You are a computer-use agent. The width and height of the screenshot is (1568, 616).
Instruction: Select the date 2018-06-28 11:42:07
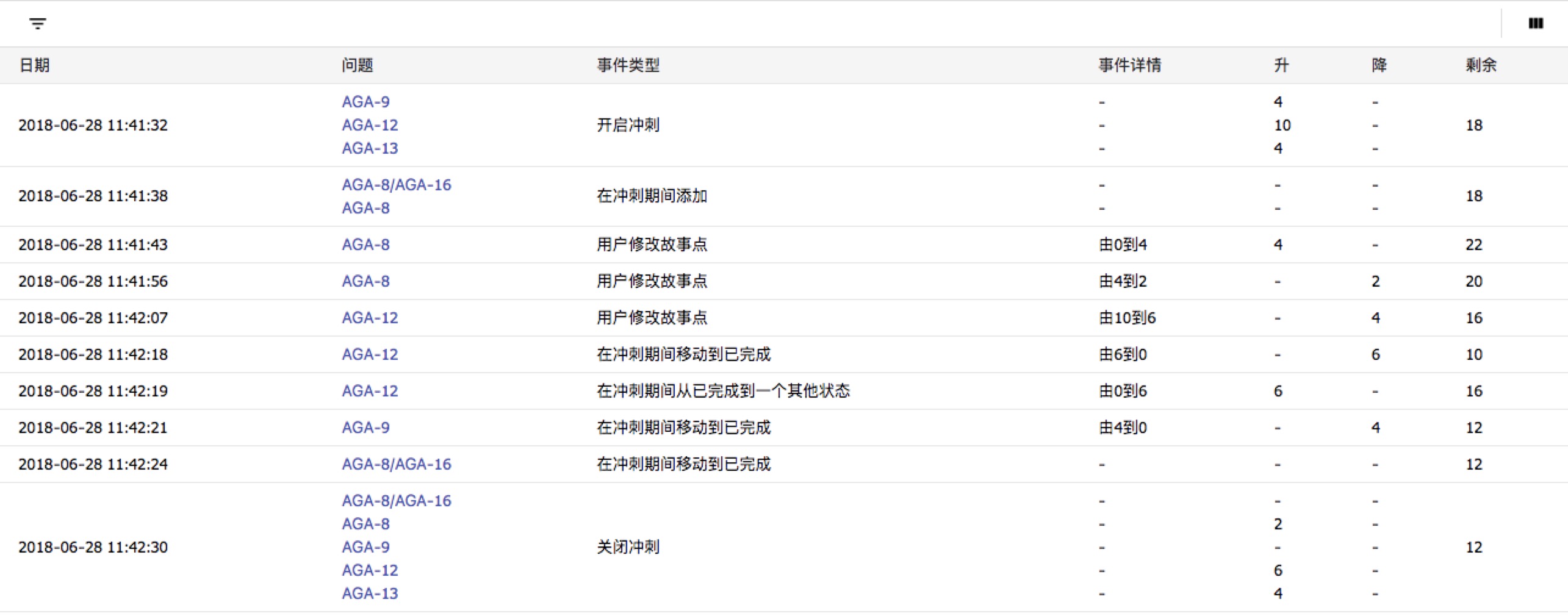click(93, 318)
